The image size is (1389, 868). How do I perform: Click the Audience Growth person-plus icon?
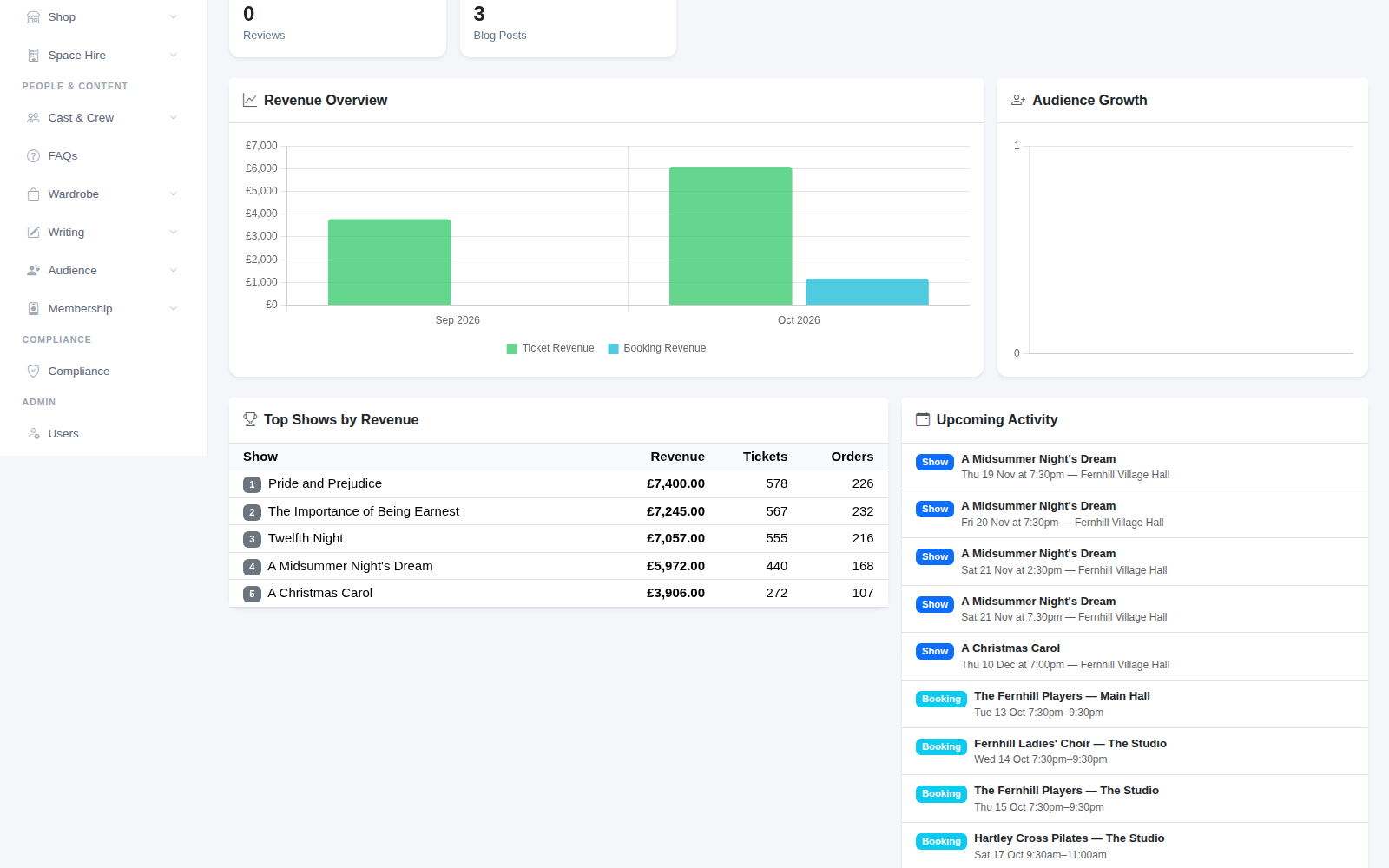tap(1018, 101)
